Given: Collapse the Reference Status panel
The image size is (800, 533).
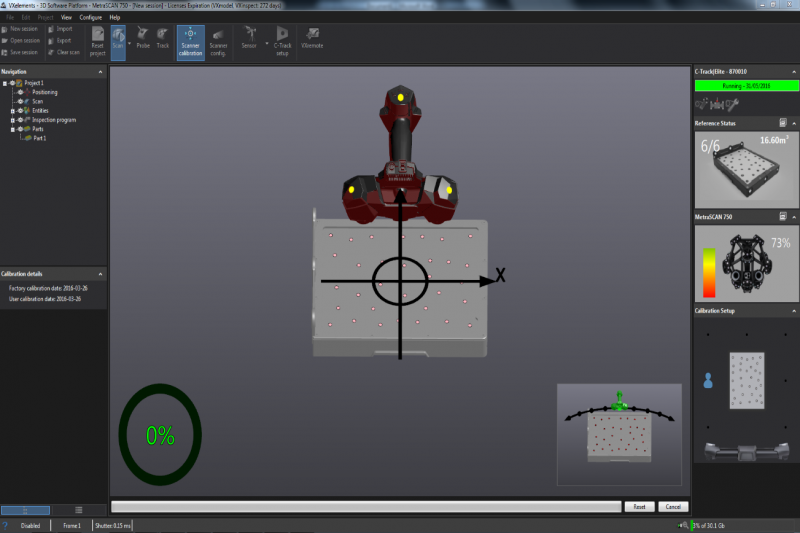Looking at the screenshot, I should click(x=793, y=123).
